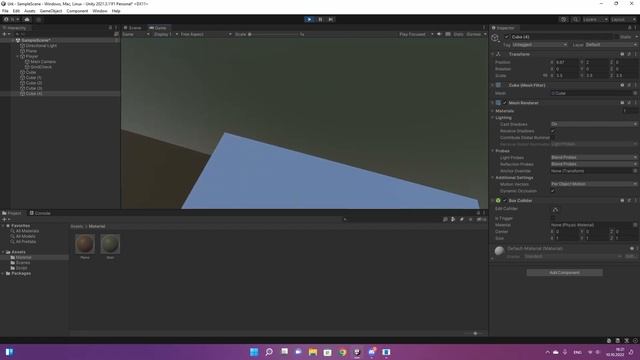Open the Free Aspect dropdown
The image size is (640, 360).
[206, 34]
